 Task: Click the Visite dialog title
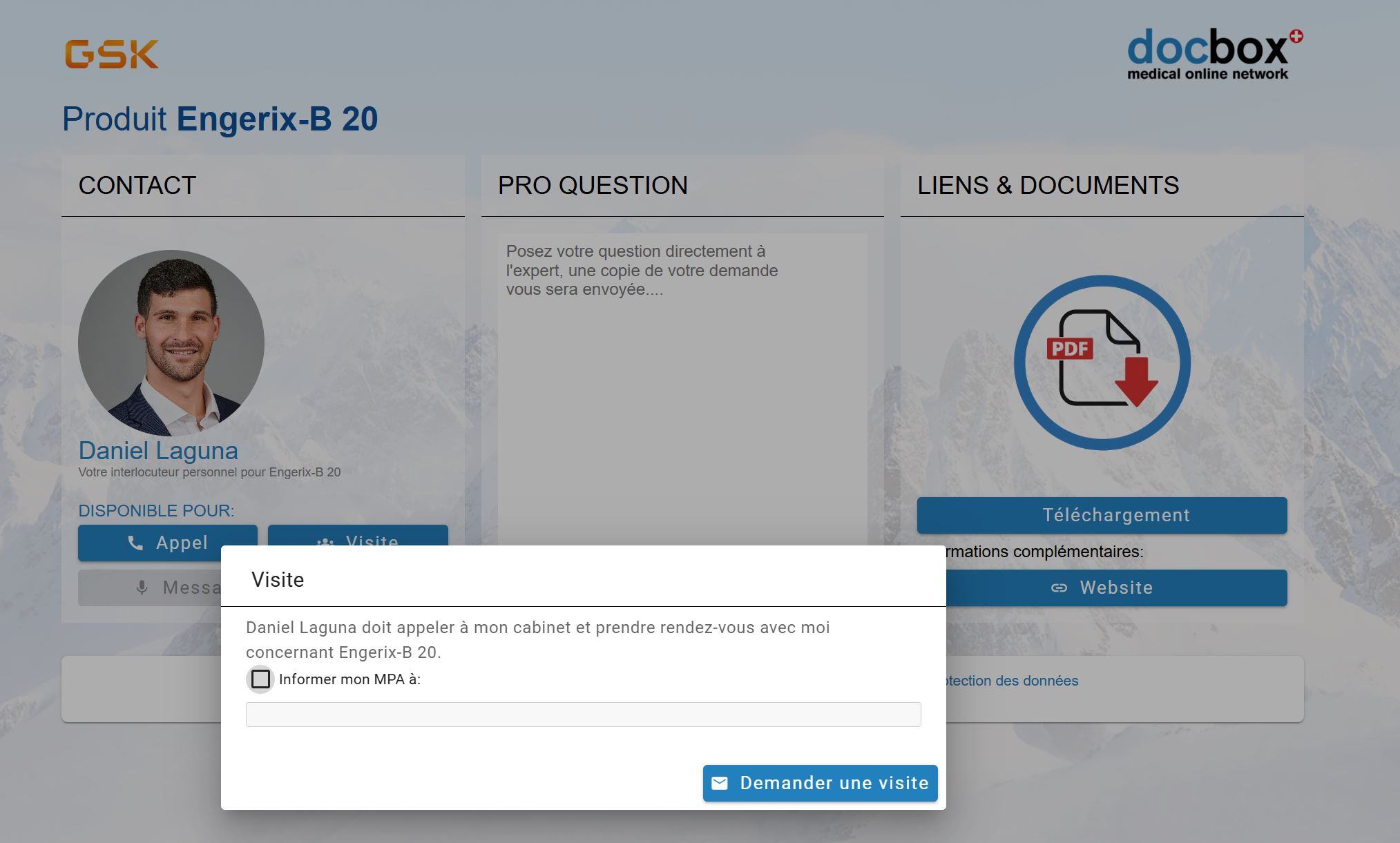[x=278, y=580]
